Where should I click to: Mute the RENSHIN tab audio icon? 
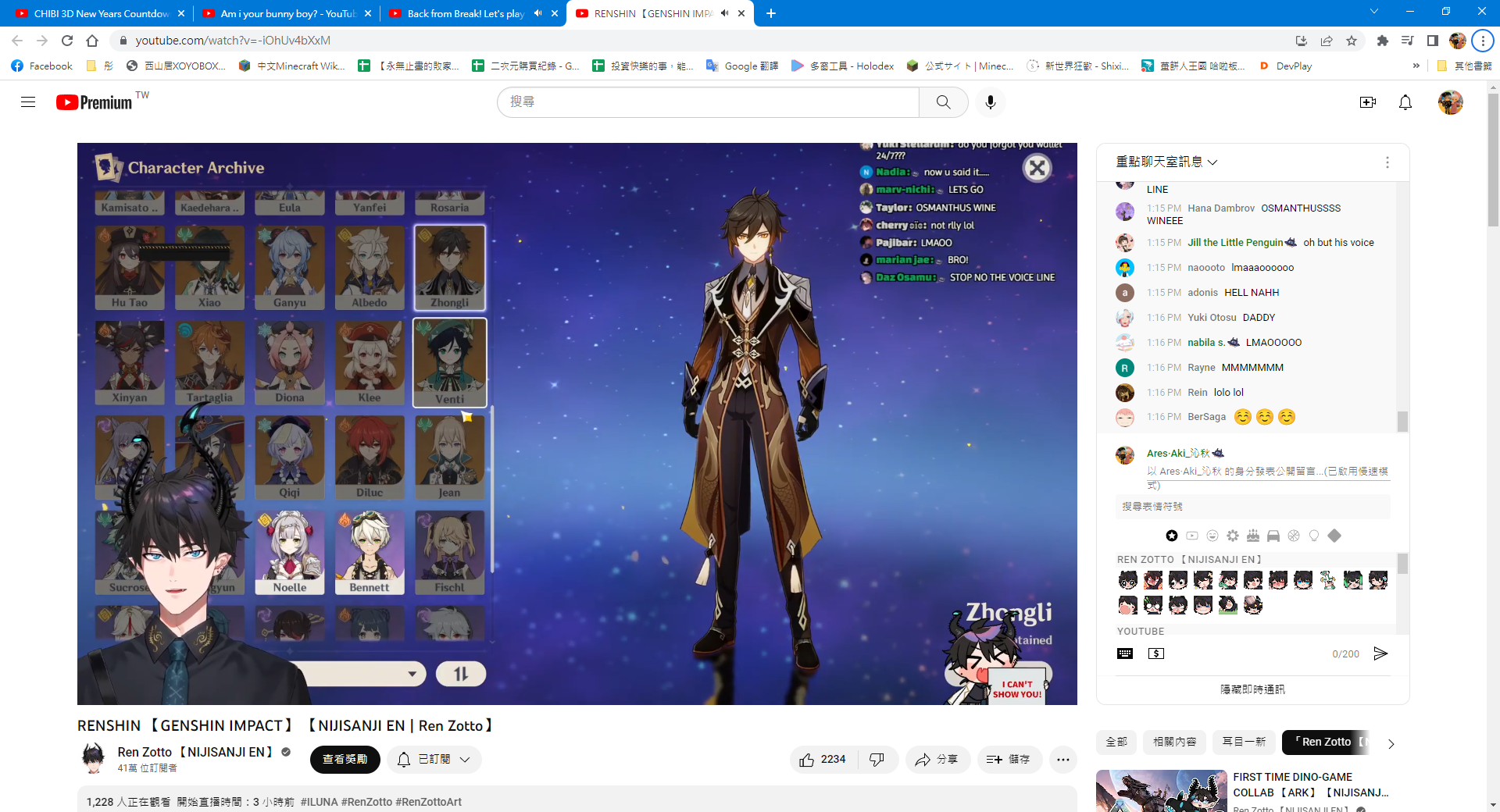(724, 13)
